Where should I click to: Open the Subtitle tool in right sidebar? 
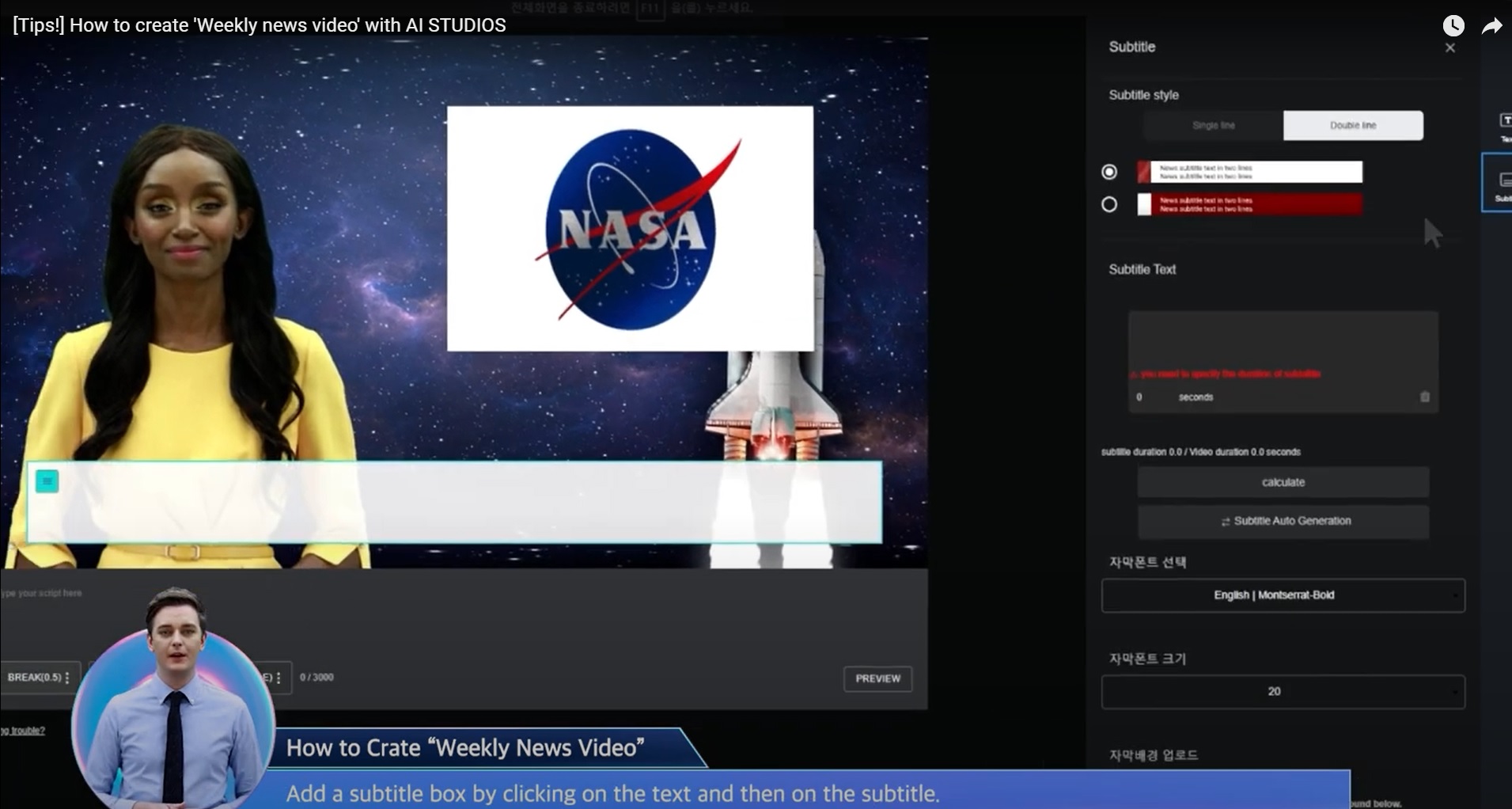1499,183
